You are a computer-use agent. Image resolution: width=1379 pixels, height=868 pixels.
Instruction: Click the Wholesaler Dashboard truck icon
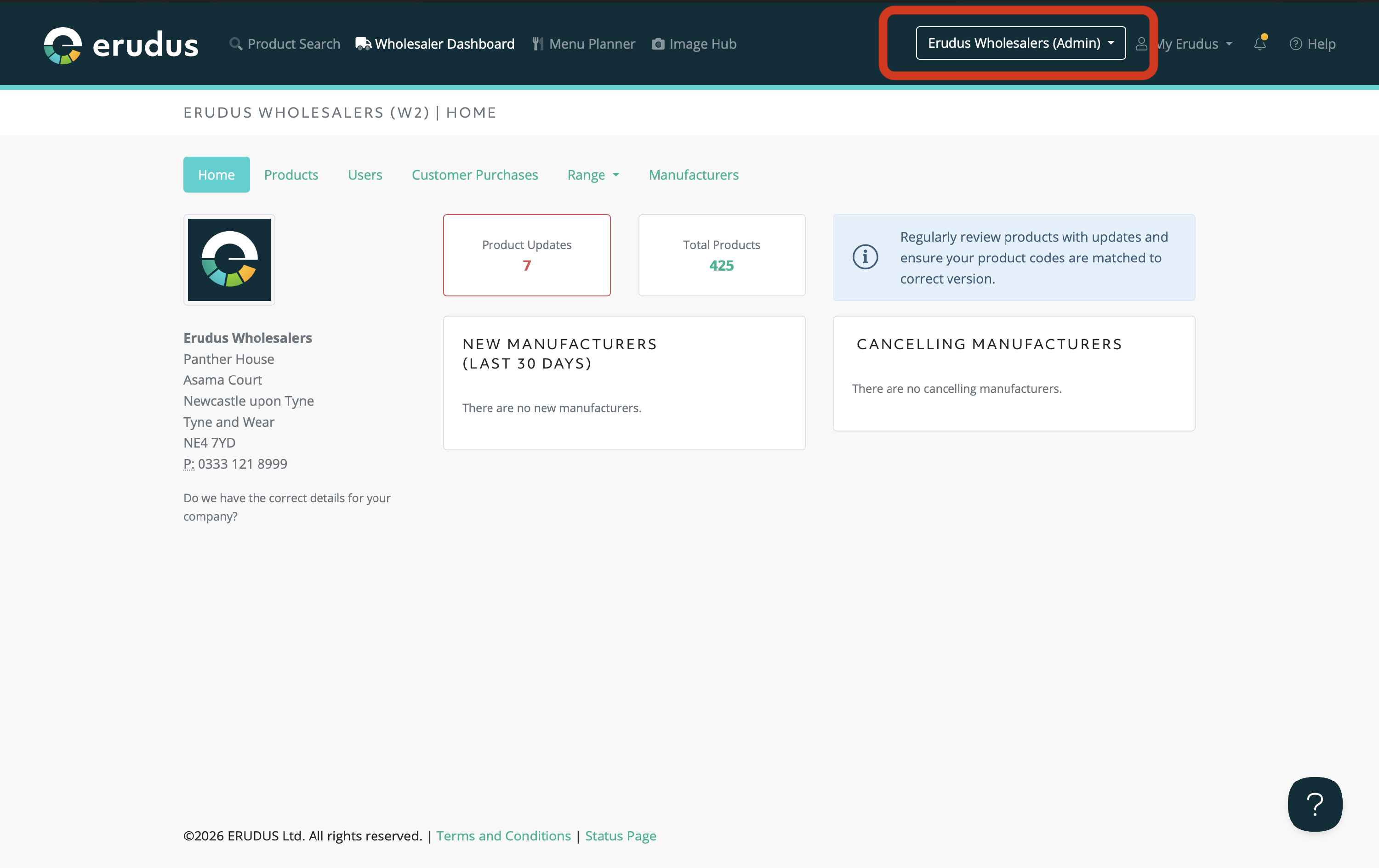[x=363, y=44]
